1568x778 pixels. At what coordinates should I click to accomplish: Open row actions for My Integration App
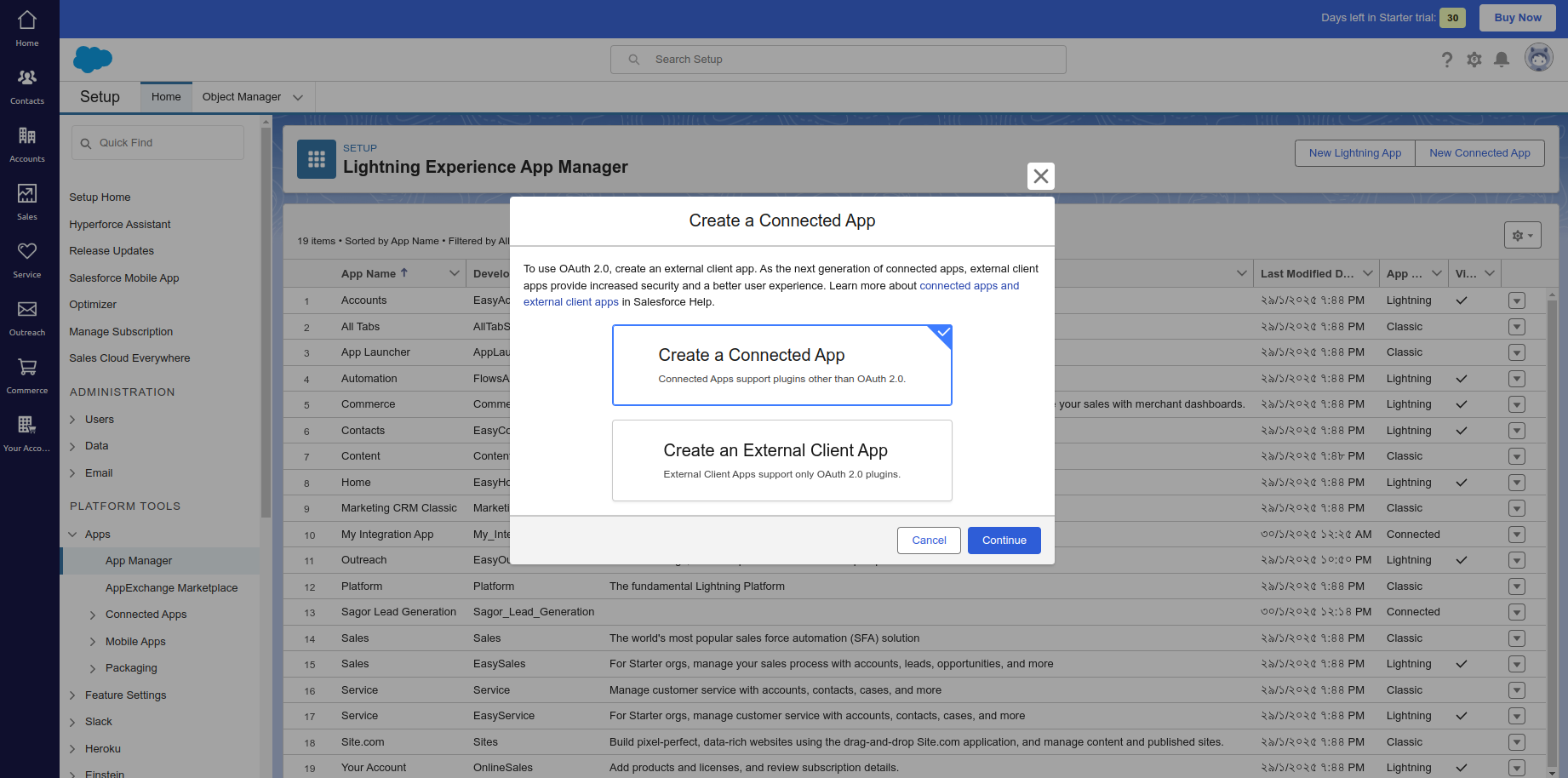(x=1517, y=535)
